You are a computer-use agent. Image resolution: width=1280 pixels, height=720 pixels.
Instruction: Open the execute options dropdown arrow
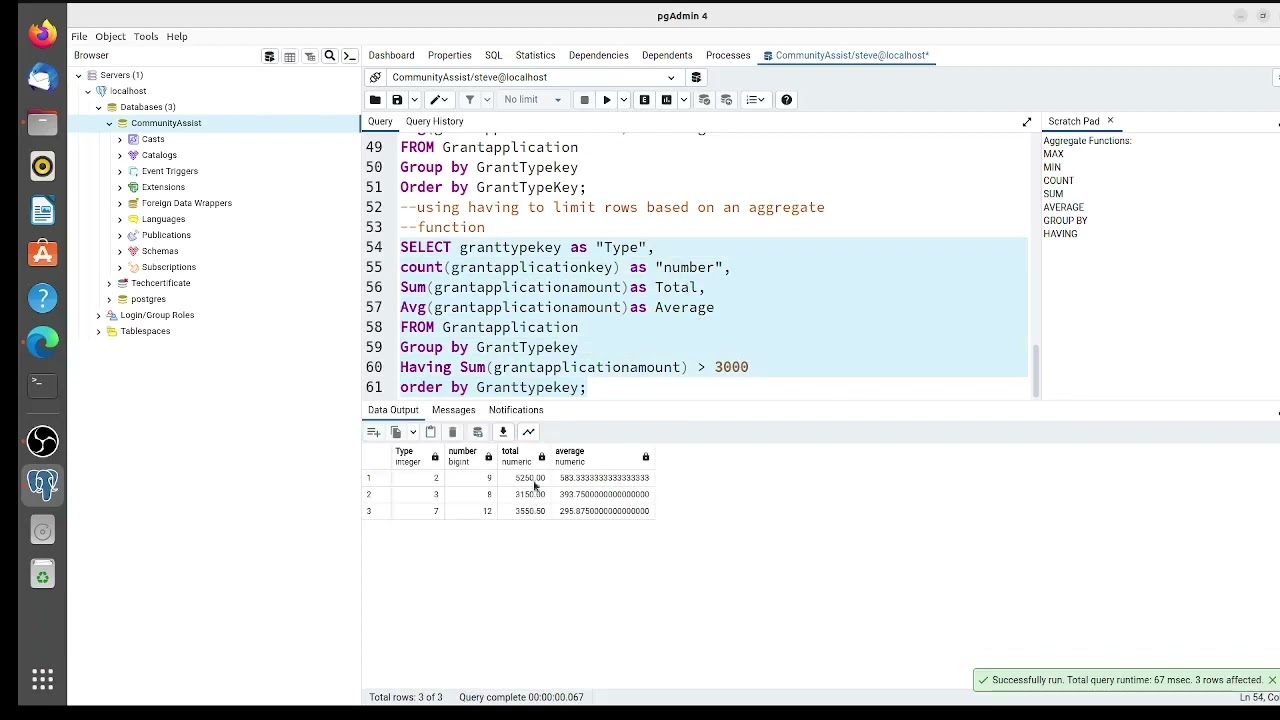(x=624, y=100)
